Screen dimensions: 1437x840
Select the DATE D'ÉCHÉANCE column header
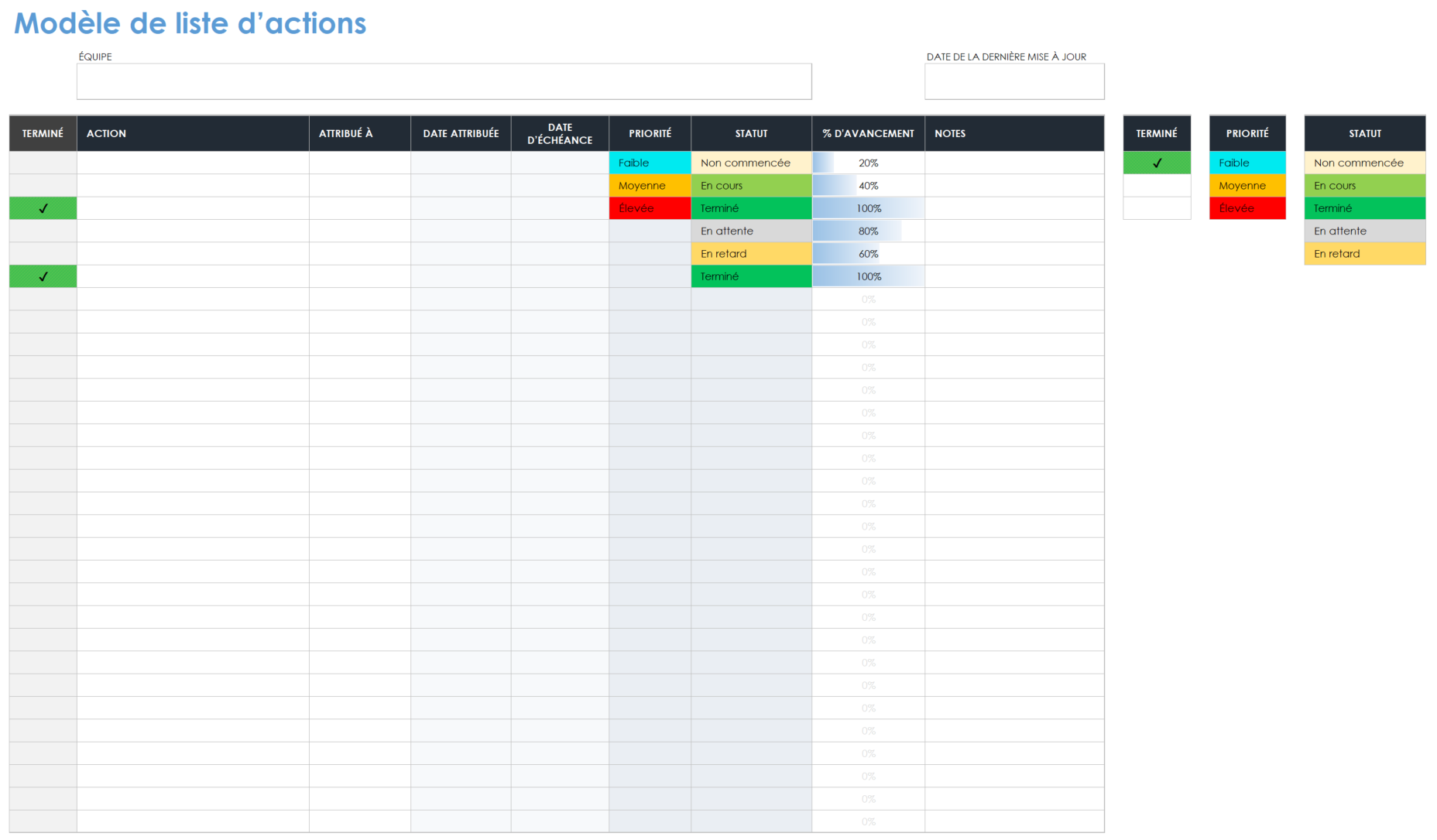point(560,133)
